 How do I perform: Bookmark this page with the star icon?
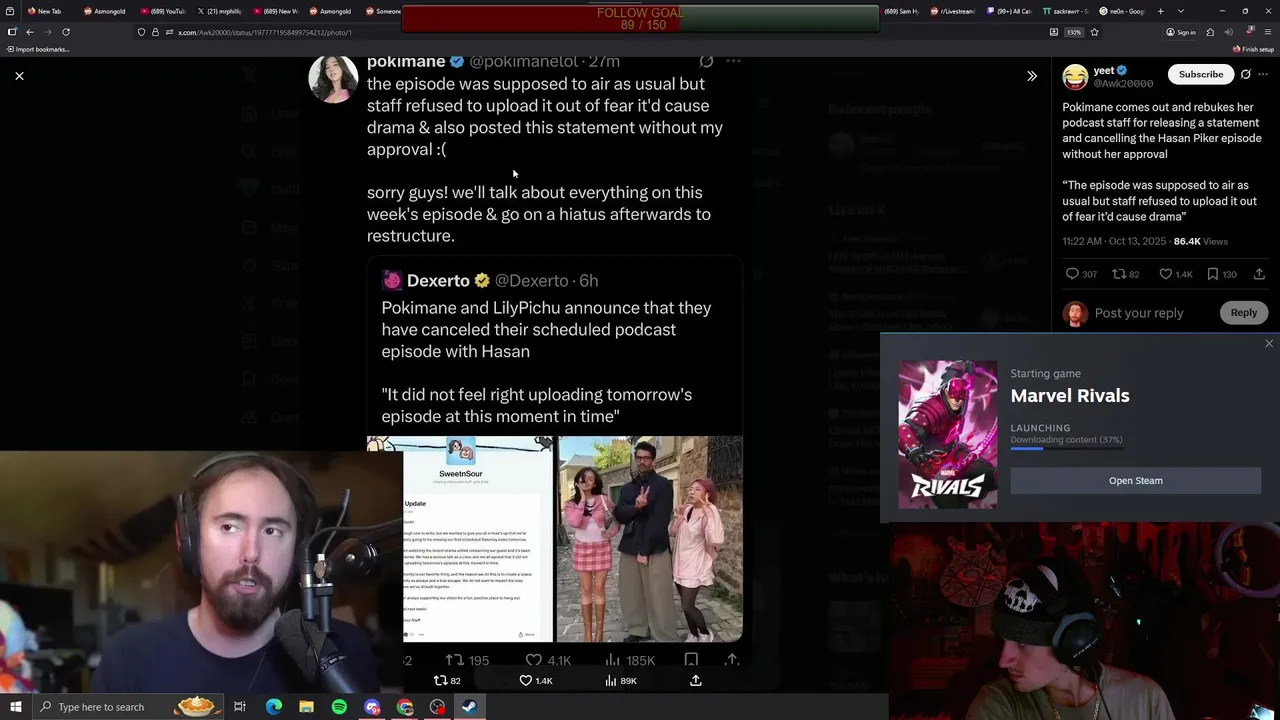tap(1094, 32)
